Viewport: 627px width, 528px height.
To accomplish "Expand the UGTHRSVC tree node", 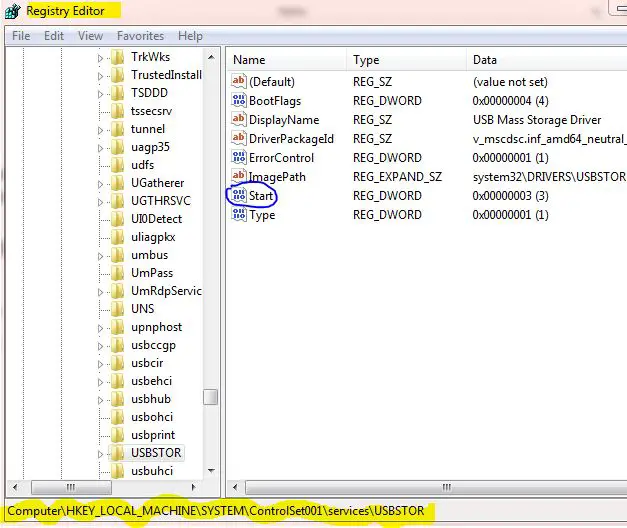I will point(100,202).
